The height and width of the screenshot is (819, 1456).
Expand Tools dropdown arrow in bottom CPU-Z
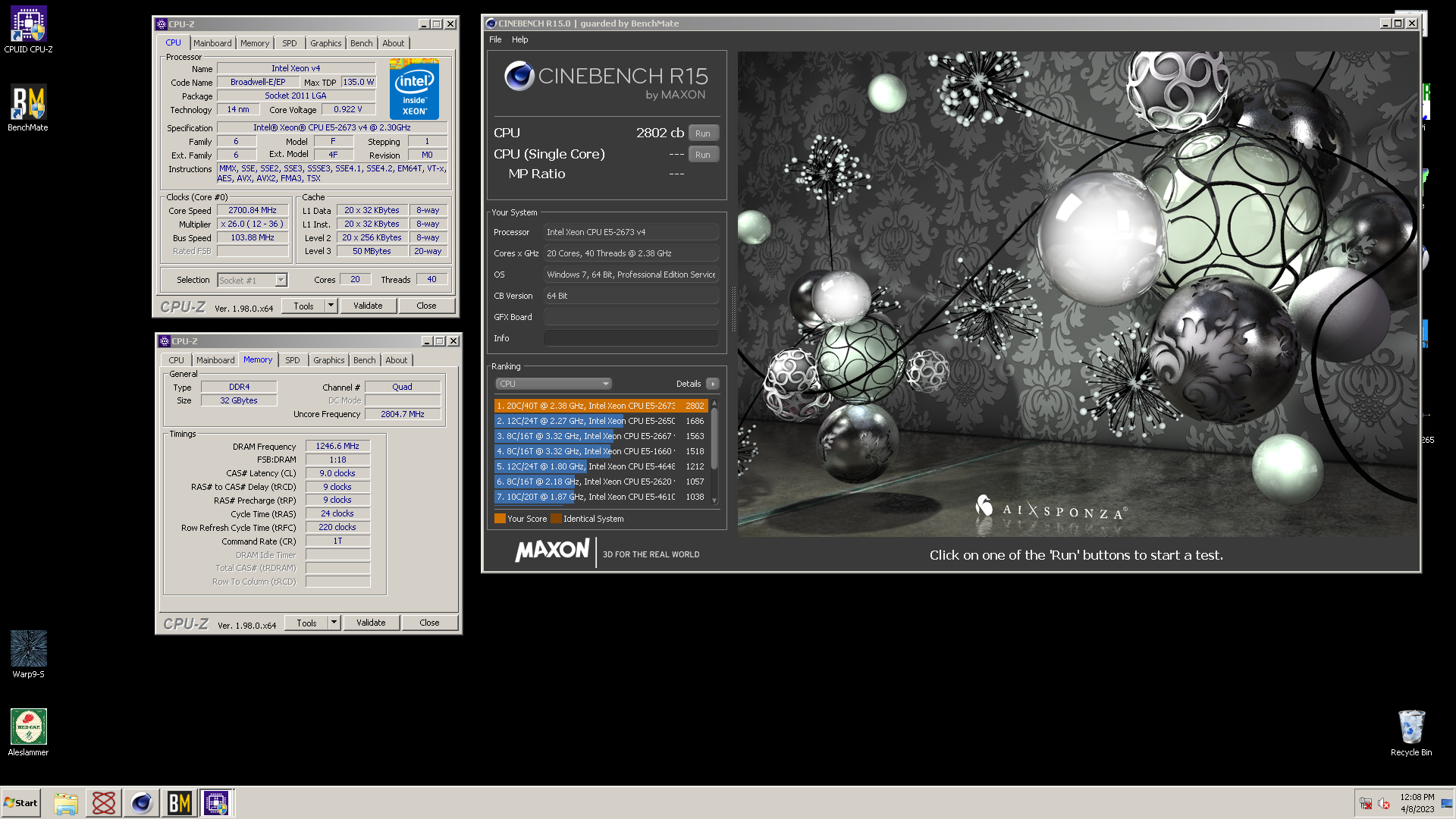334,623
